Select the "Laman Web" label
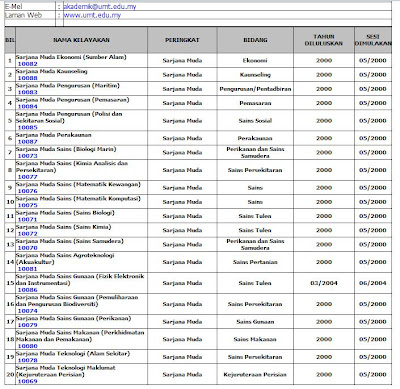The width and height of the screenshot is (400, 389). (24, 15)
